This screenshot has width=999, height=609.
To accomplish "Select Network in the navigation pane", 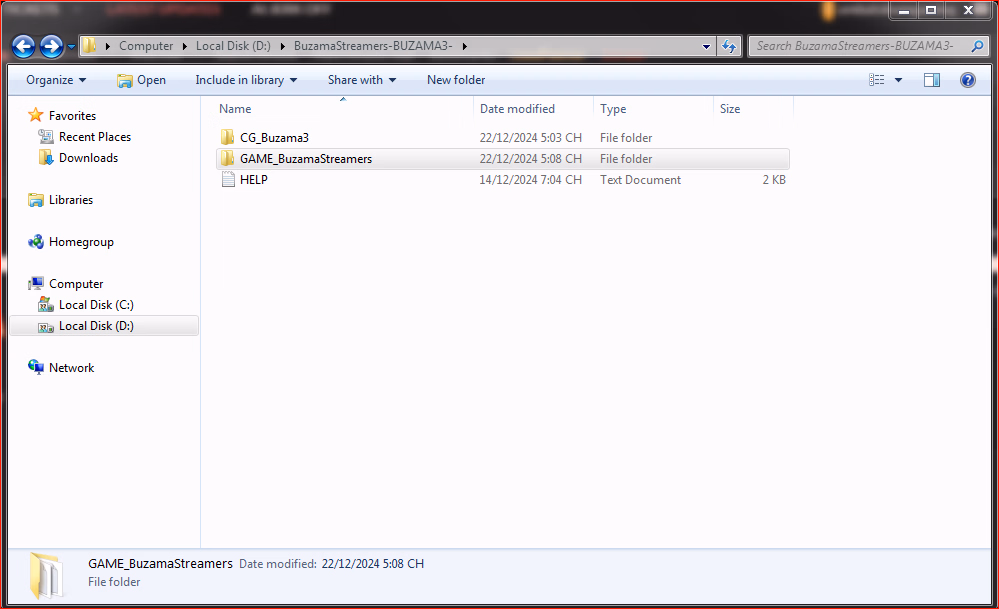I will tap(71, 368).
